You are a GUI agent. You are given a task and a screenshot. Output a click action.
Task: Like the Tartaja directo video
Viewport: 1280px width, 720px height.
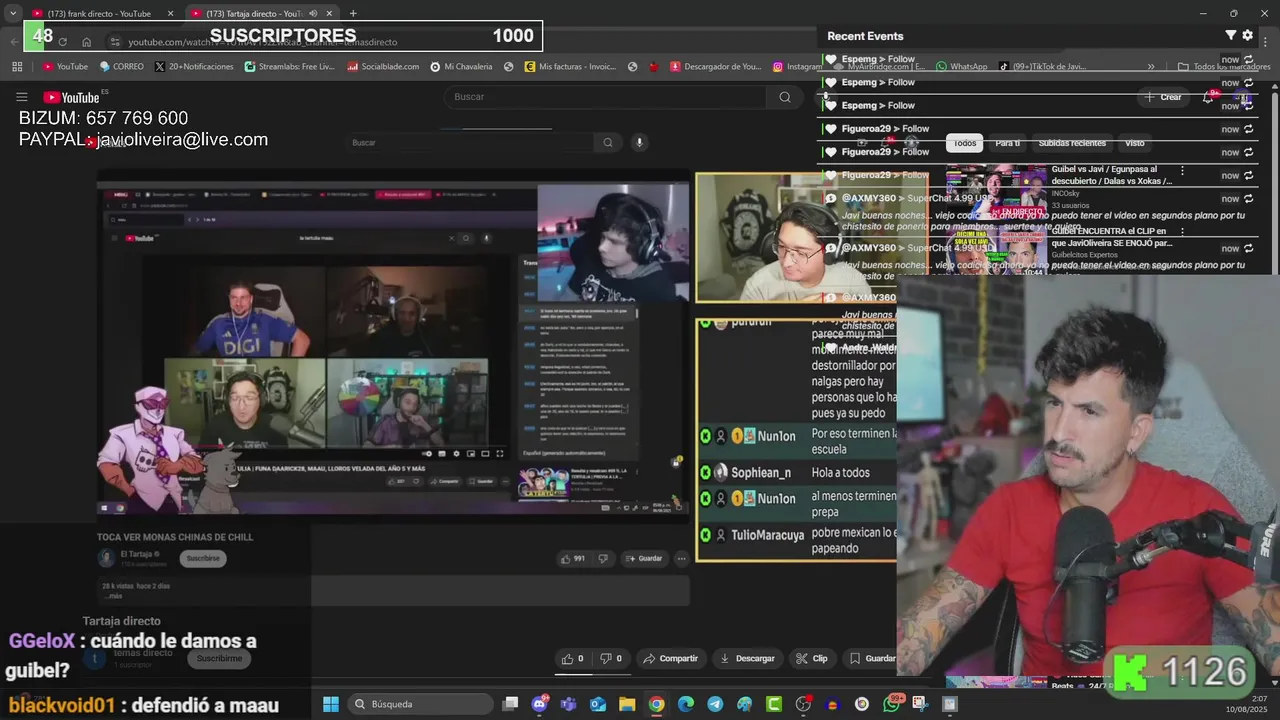572,658
